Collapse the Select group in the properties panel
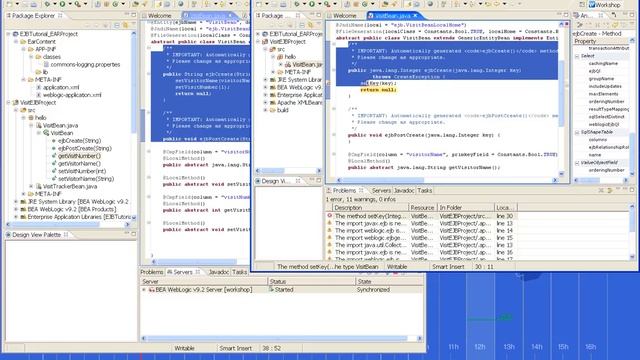This screenshot has height=360, width=640. pos(577,56)
